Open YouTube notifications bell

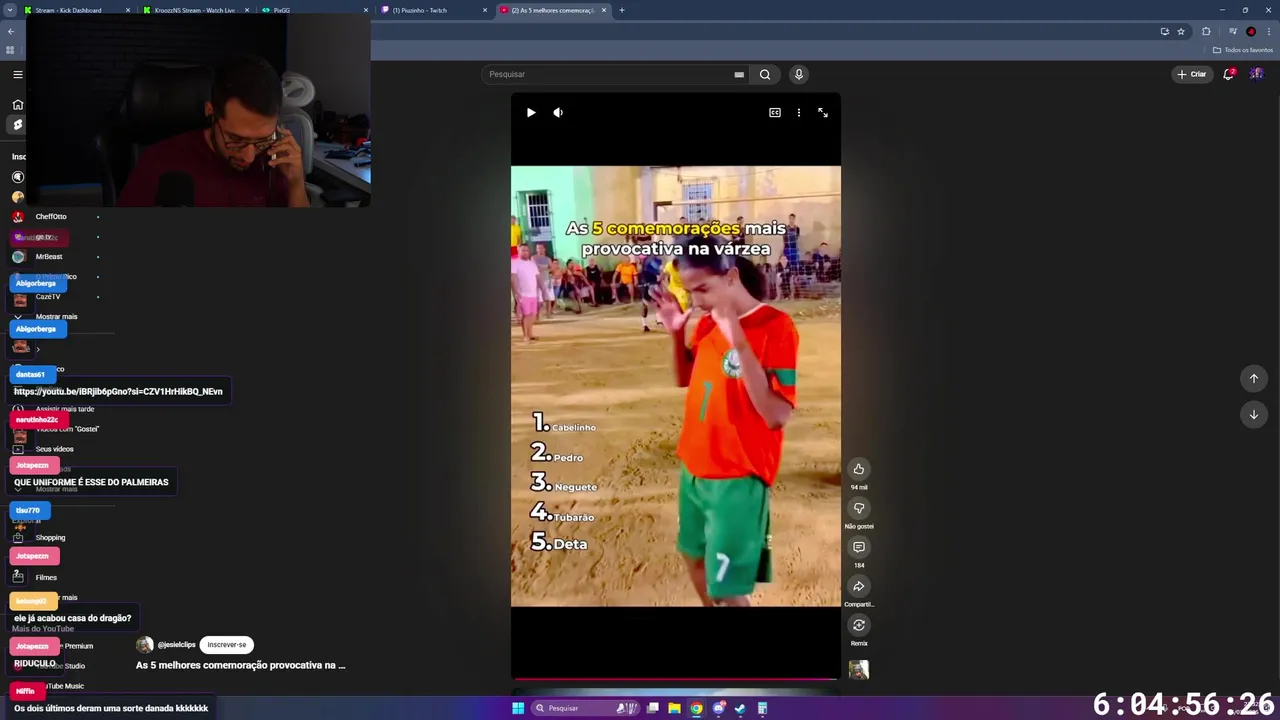click(1228, 74)
